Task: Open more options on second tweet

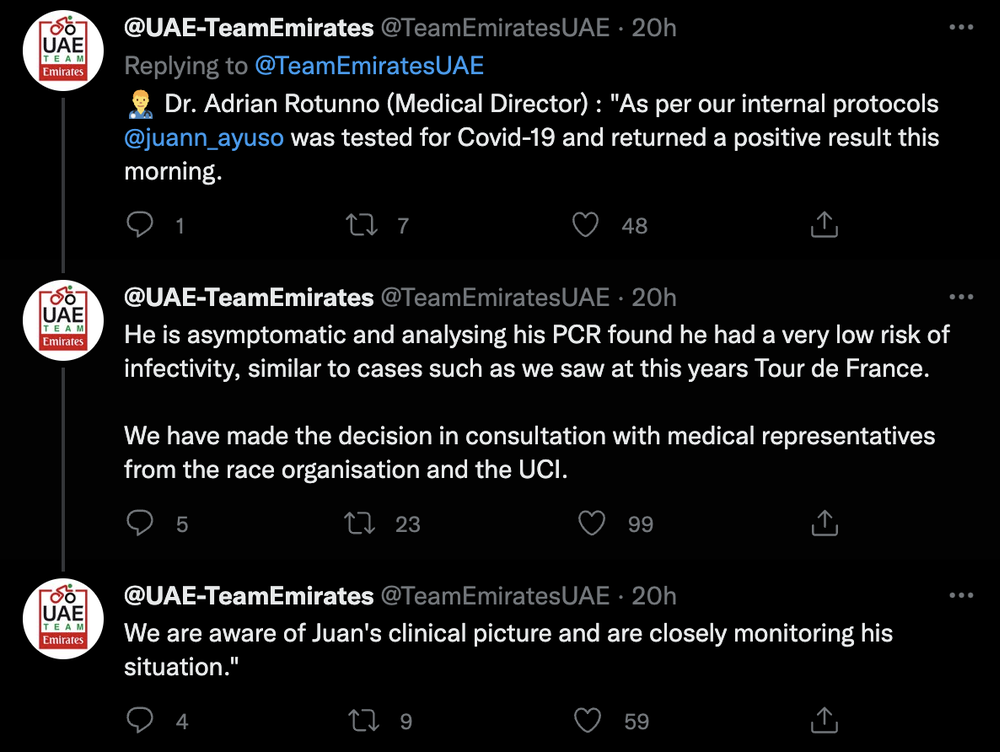Action: tap(961, 297)
